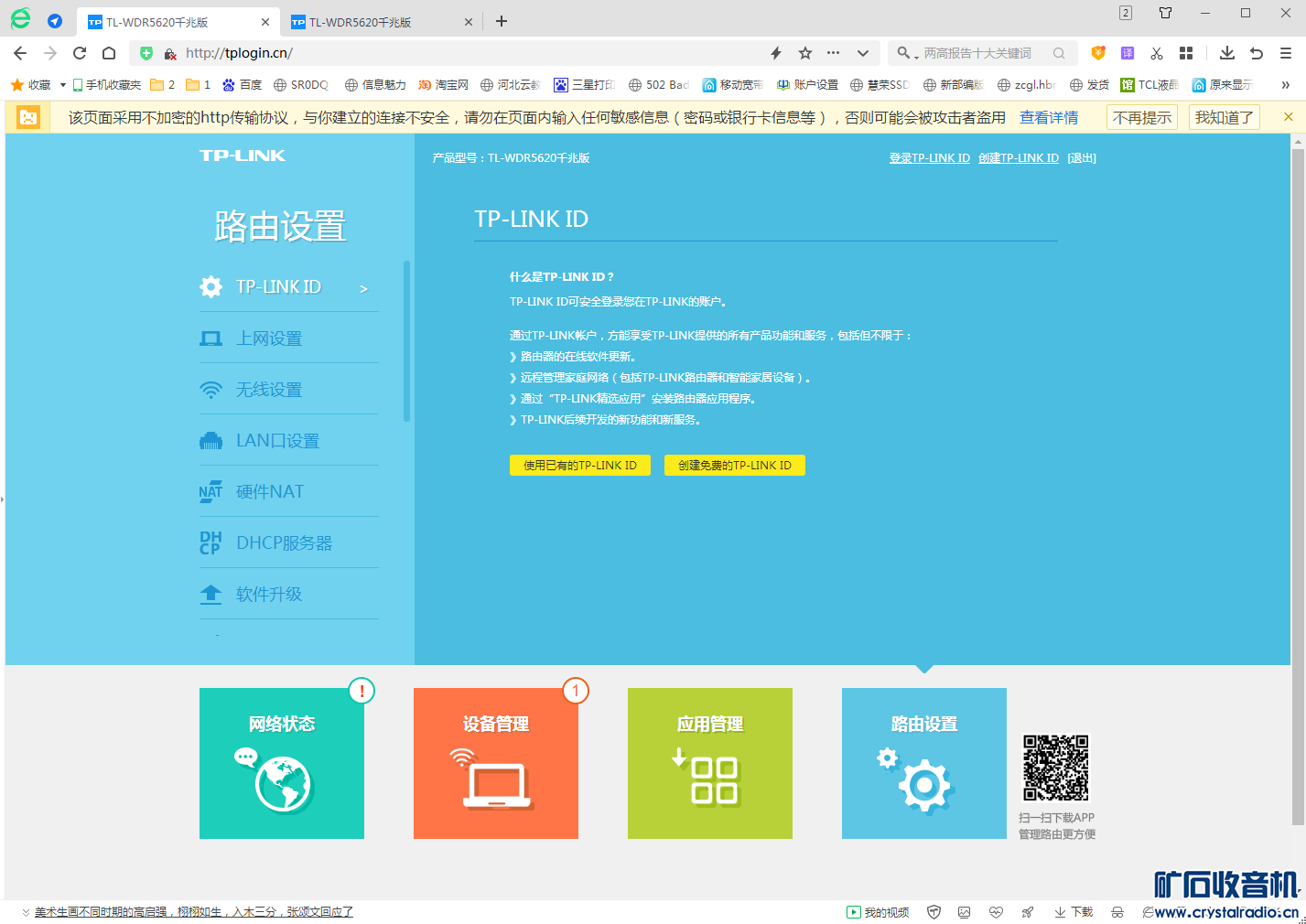
Task: Expand the address bar dropdown chevron
Action: pos(863,53)
